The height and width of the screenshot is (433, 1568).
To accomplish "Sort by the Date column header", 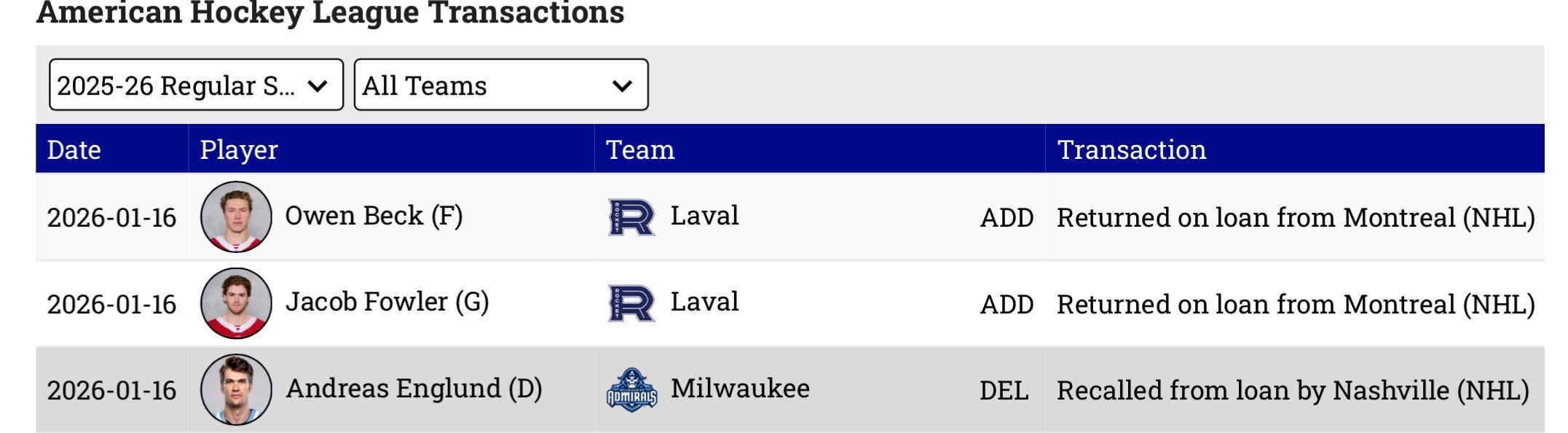I will click(74, 149).
